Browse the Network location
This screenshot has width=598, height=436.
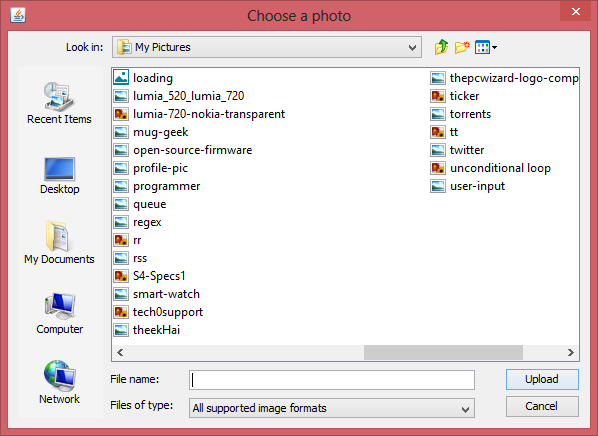(x=59, y=382)
